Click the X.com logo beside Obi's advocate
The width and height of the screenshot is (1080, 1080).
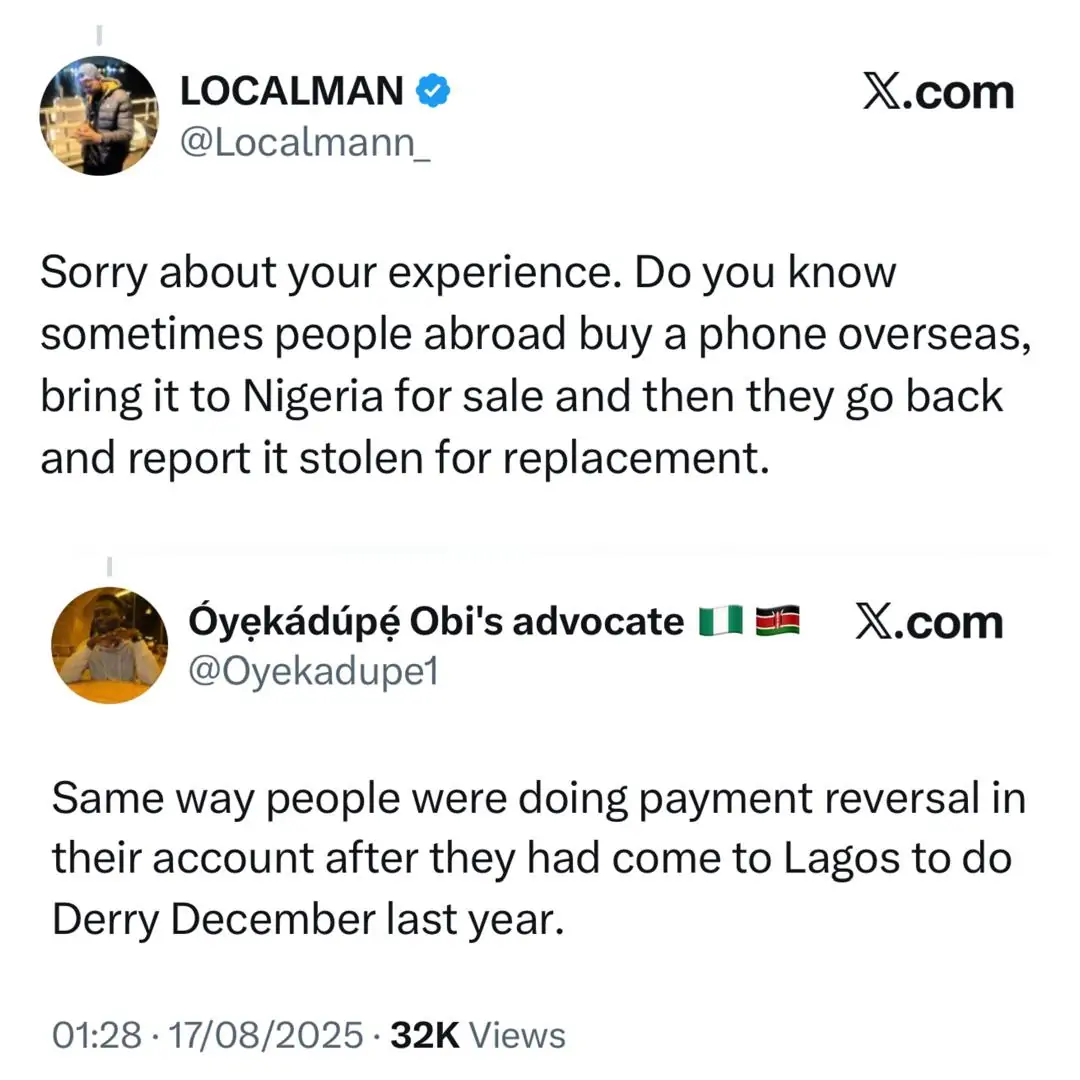click(929, 622)
